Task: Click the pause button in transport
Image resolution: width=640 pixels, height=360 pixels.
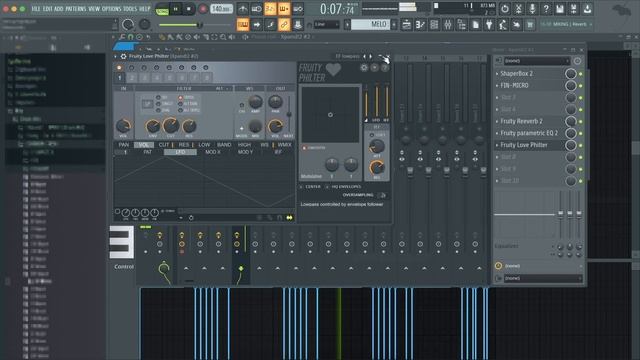Action: pos(176,9)
